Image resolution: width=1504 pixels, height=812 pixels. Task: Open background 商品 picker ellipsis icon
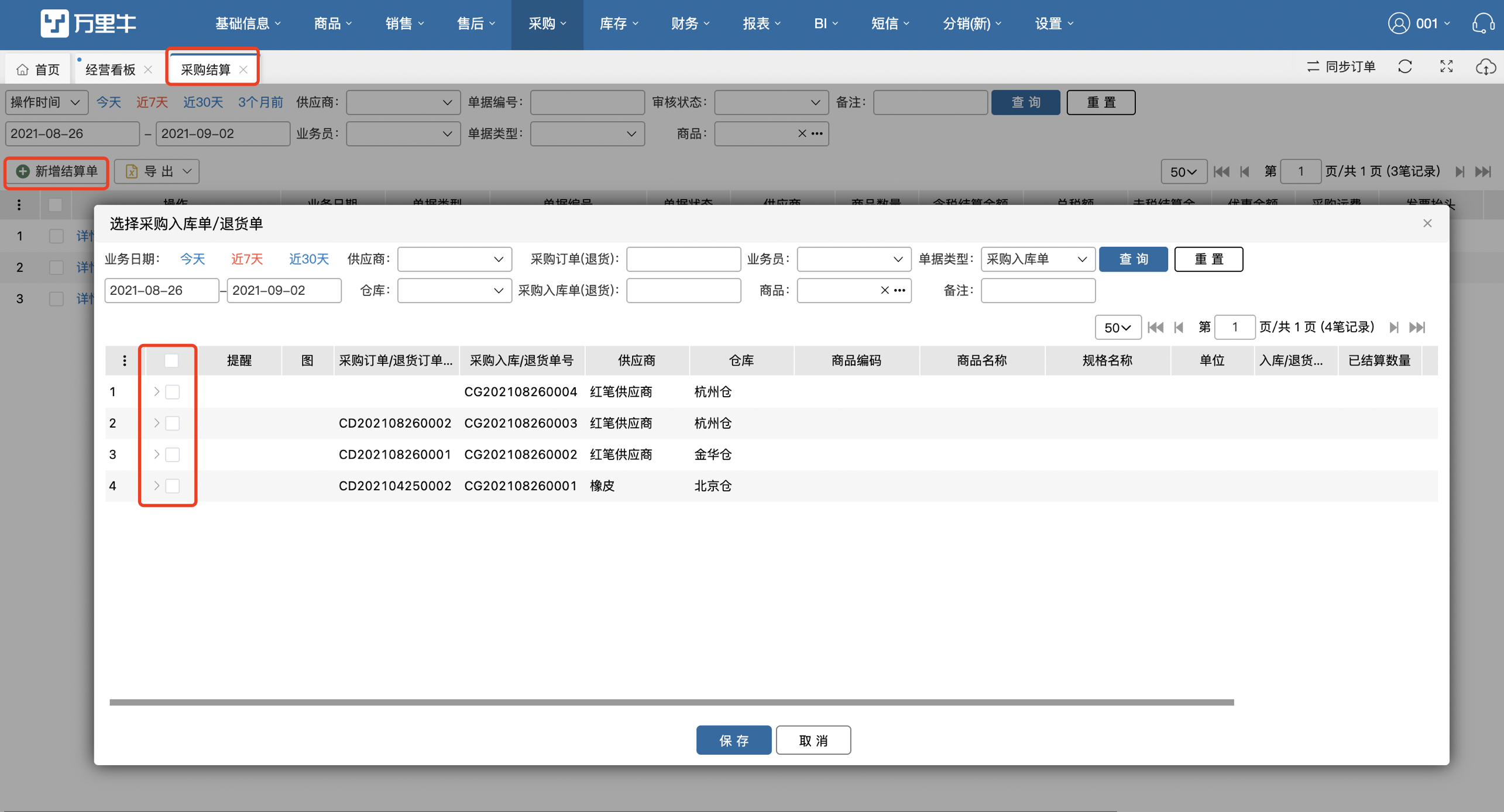(x=818, y=133)
